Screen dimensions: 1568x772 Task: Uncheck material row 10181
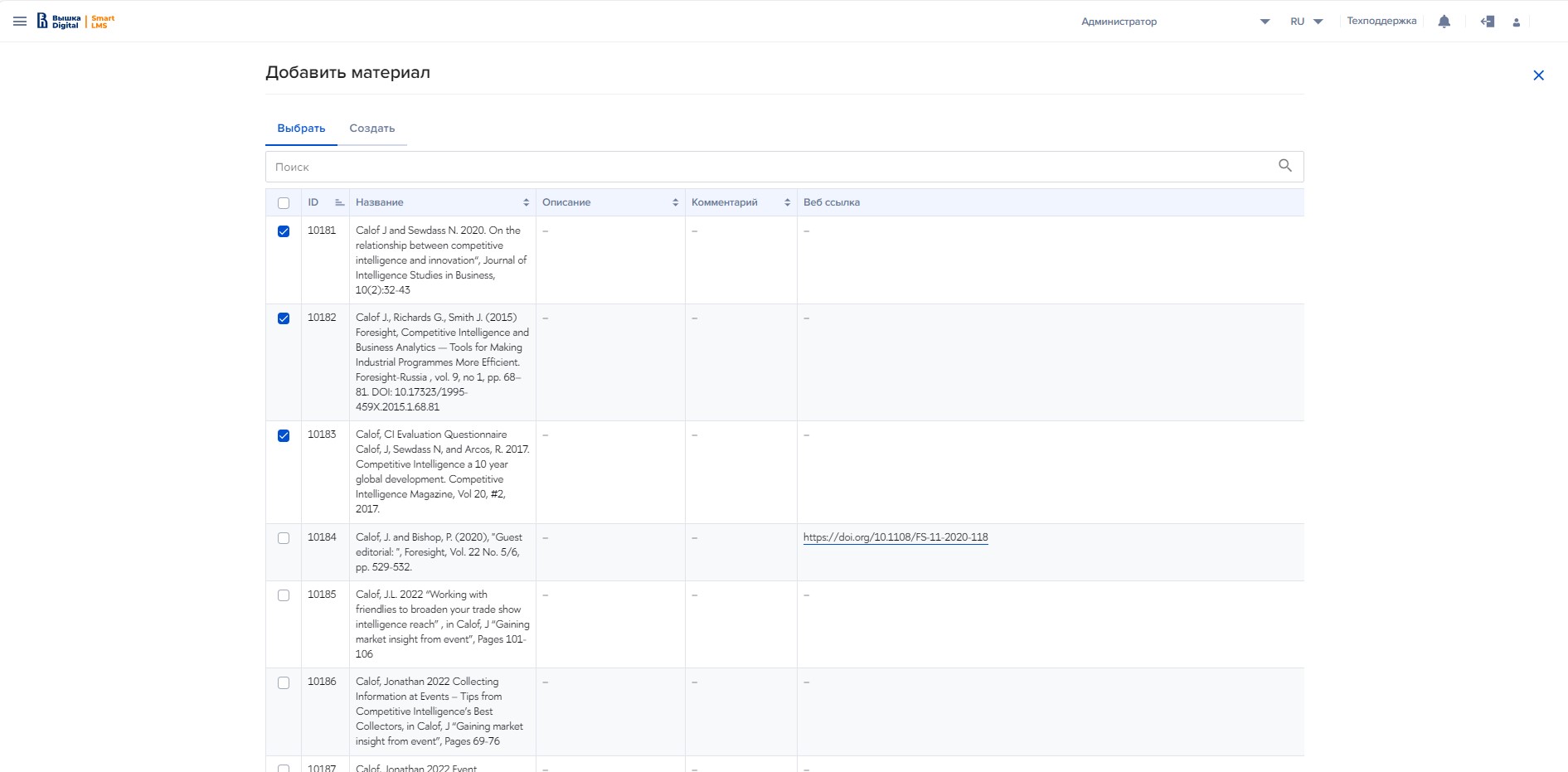pyautogui.click(x=284, y=231)
